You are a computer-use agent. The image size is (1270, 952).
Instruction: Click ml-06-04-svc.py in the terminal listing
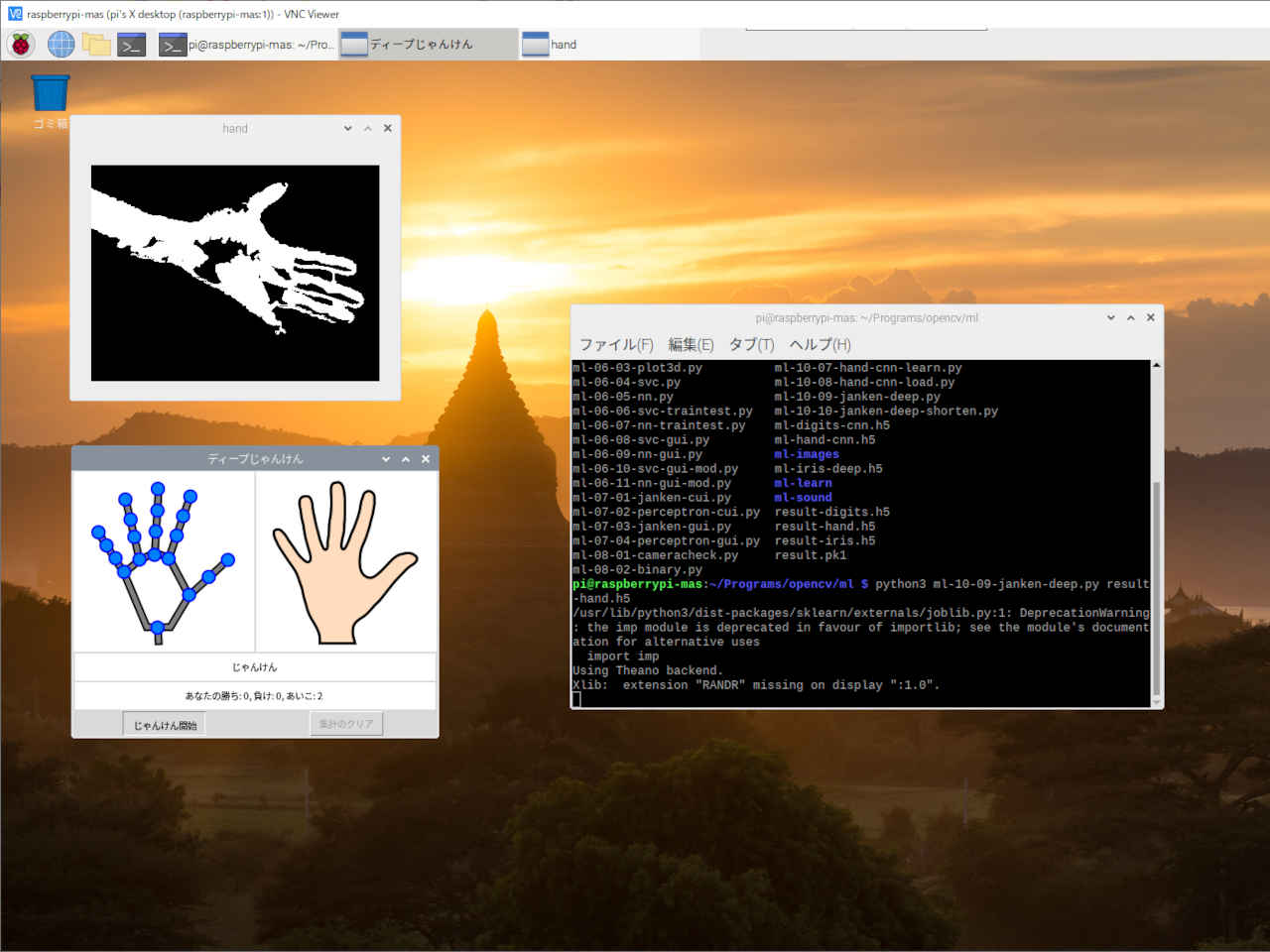coord(626,382)
